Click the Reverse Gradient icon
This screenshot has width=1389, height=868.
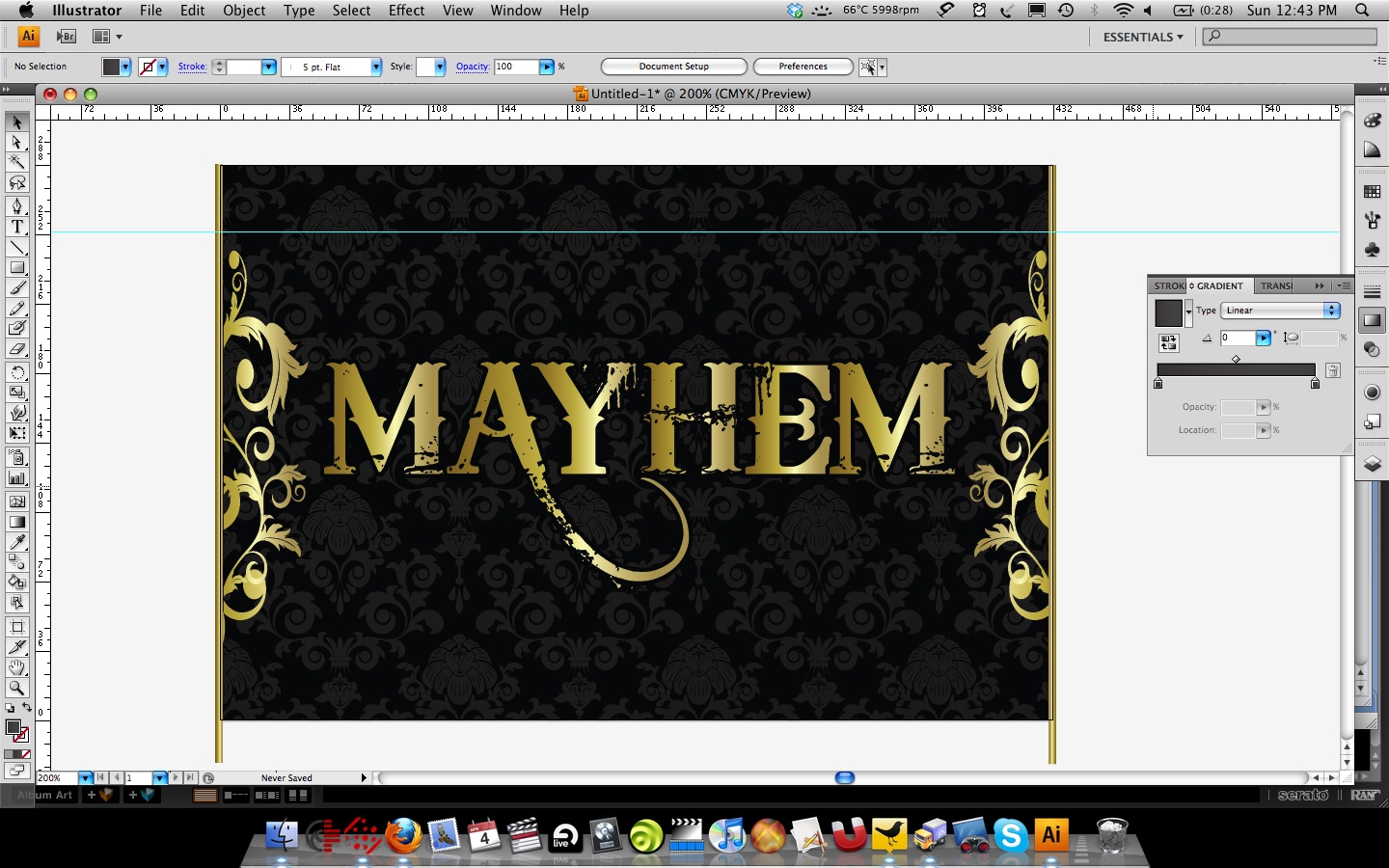coord(1168,342)
